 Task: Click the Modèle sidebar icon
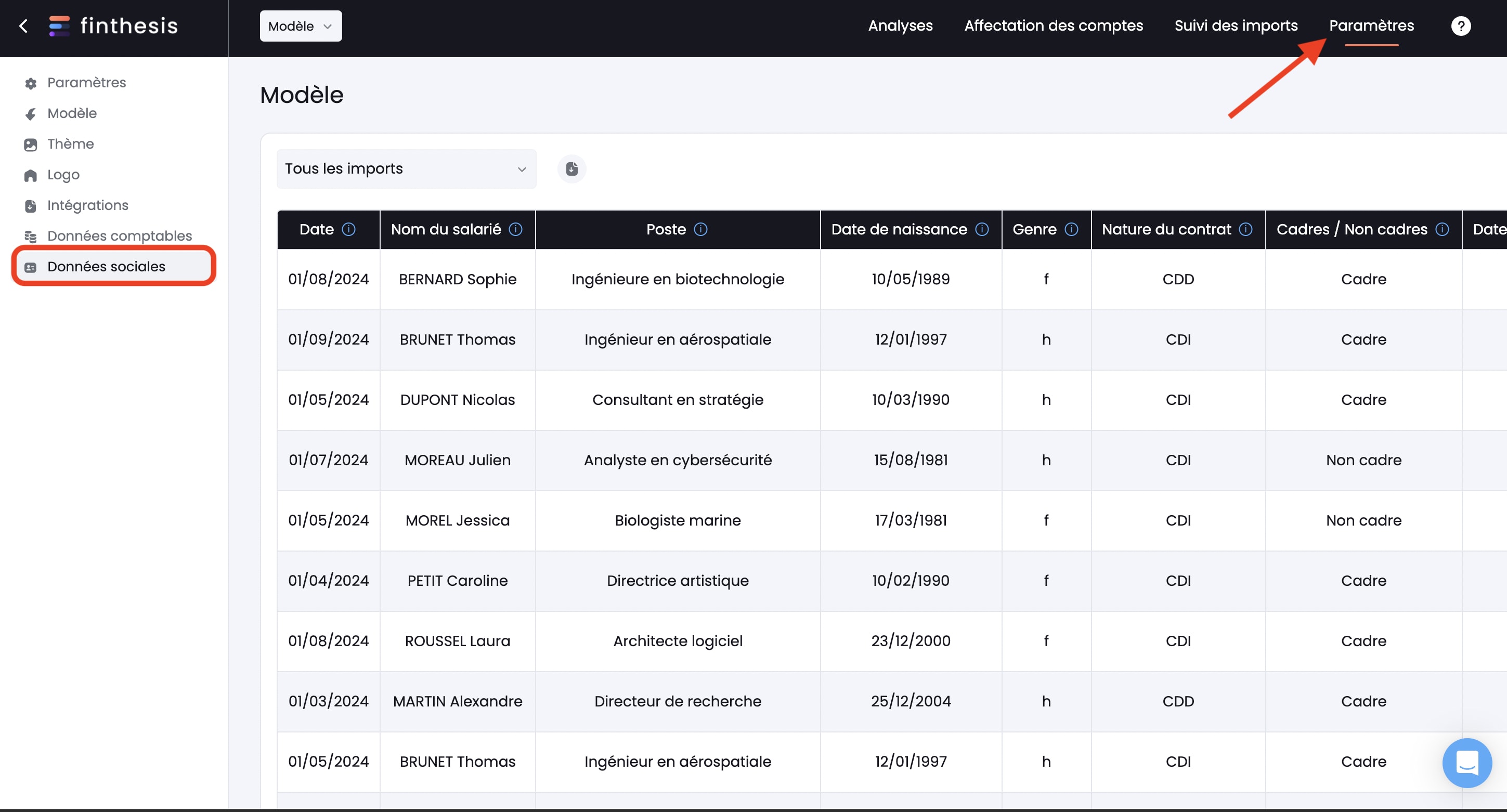point(30,113)
